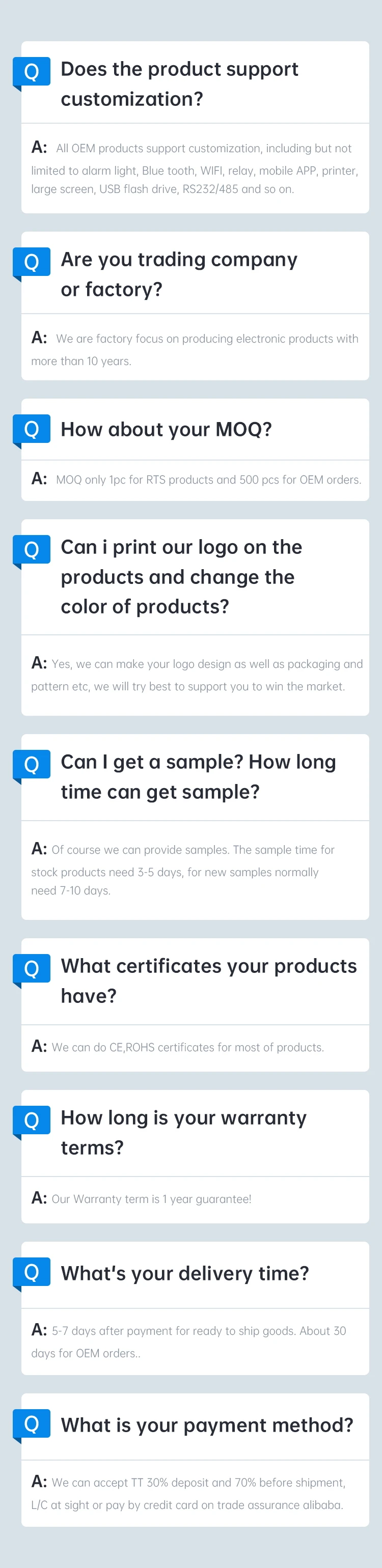Click the Q icon beside trading company question
Image resolution: width=382 pixels, height=1568 pixels.
pyautogui.click(x=32, y=262)
